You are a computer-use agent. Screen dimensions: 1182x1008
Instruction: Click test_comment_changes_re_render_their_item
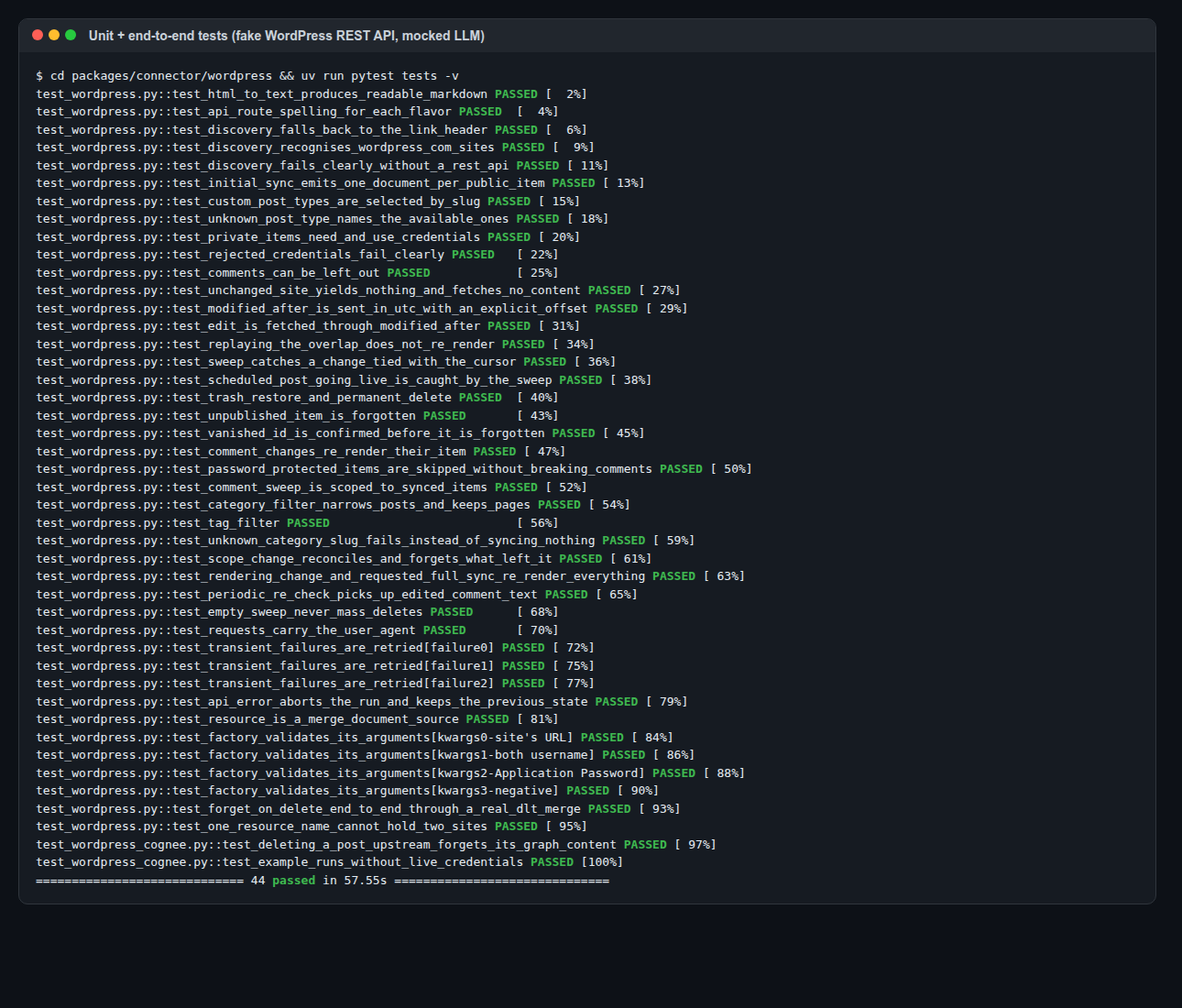click(301, 451)
